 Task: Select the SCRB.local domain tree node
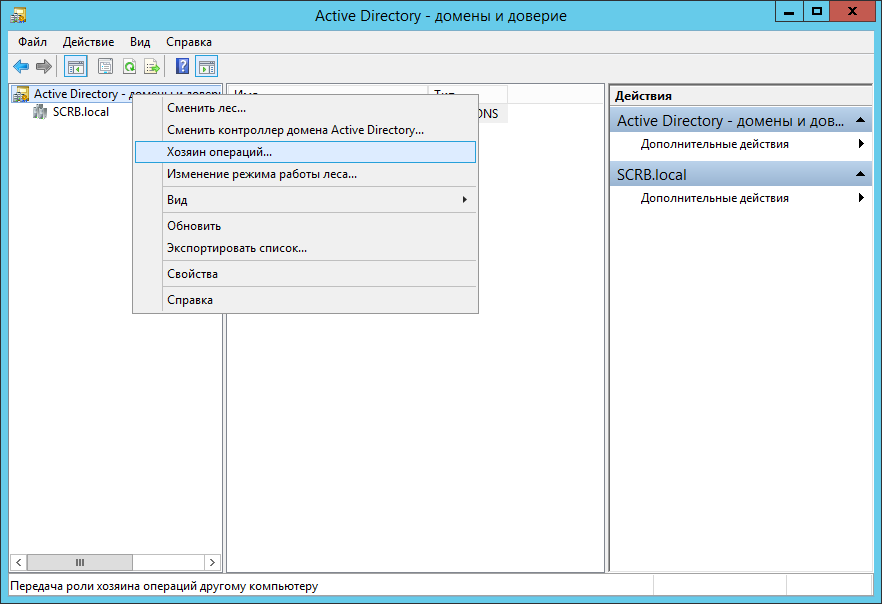coord(80,112)
